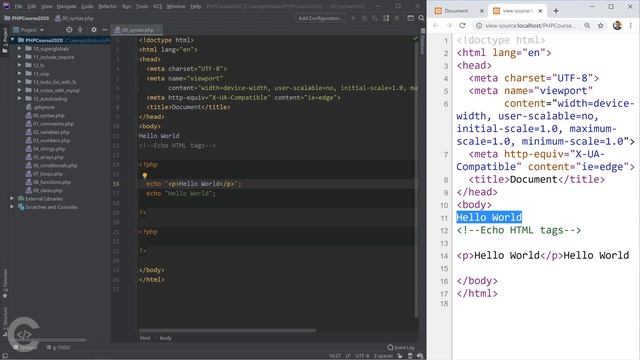640x360 pixels.
Task: Click the Search Everywhere magnifier icon
Action: 421,18
